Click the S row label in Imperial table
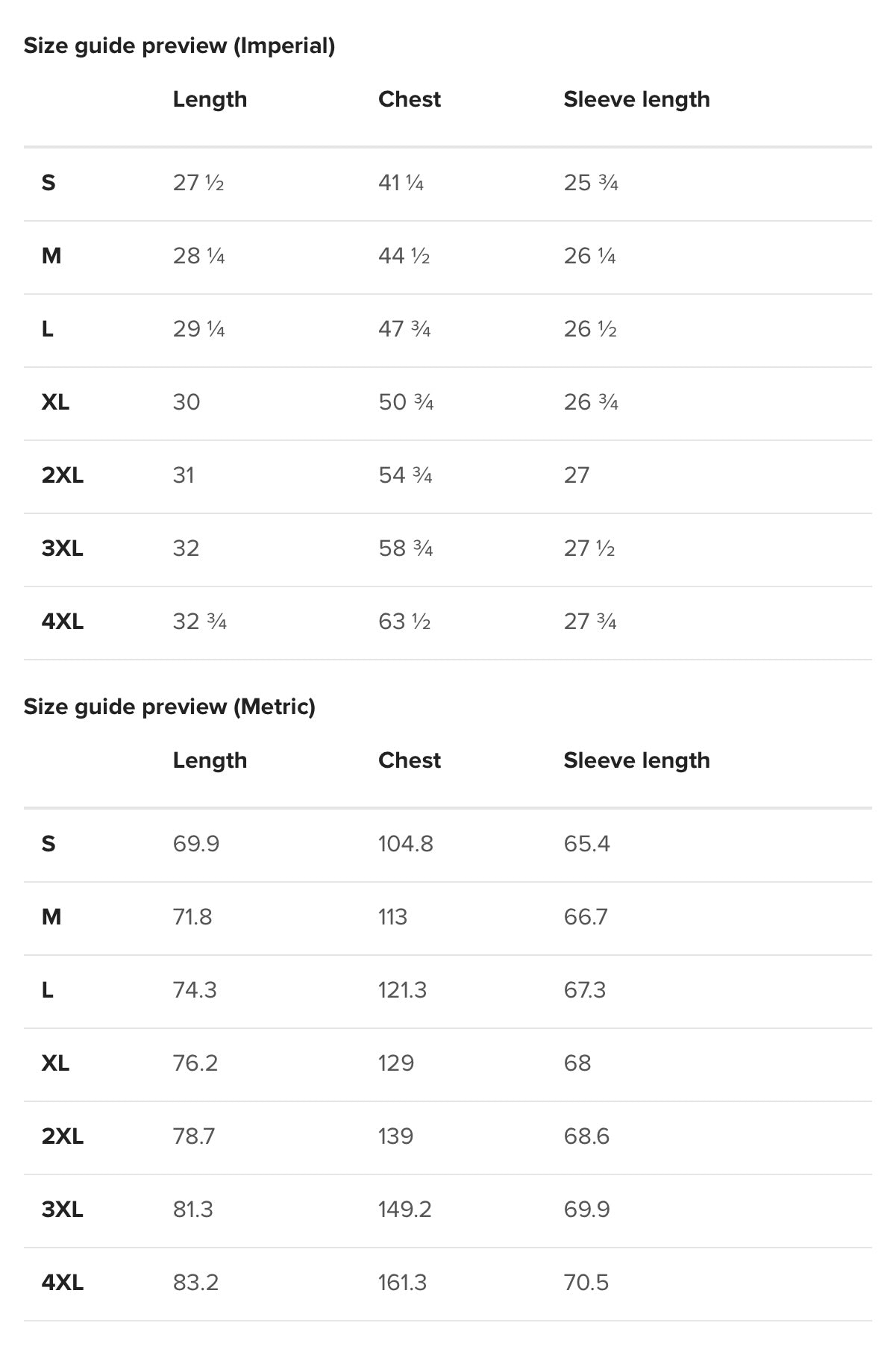Viewport: 896px width, 1358px height. [x=48, y=183]
